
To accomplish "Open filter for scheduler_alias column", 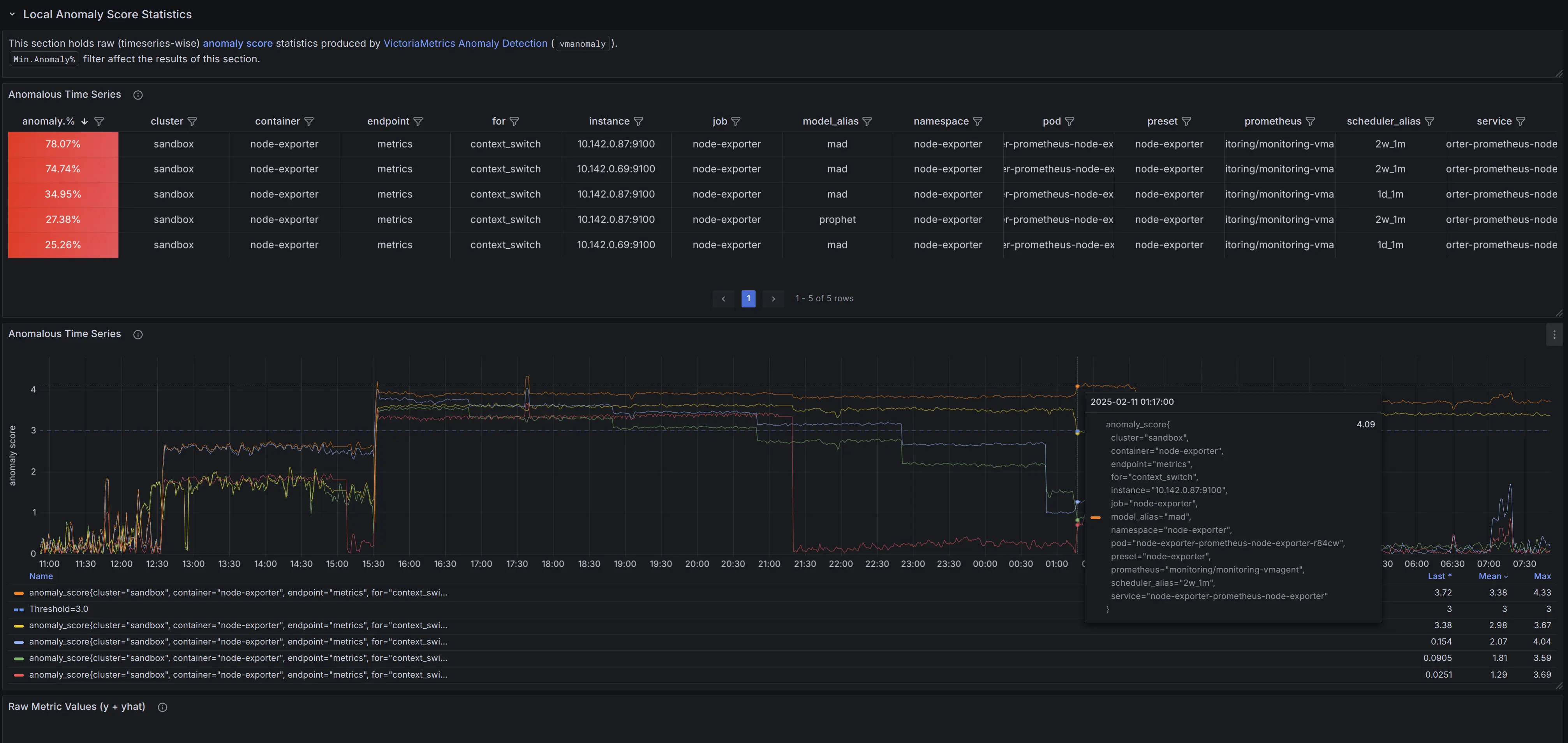I will [x=1429, y=122].
